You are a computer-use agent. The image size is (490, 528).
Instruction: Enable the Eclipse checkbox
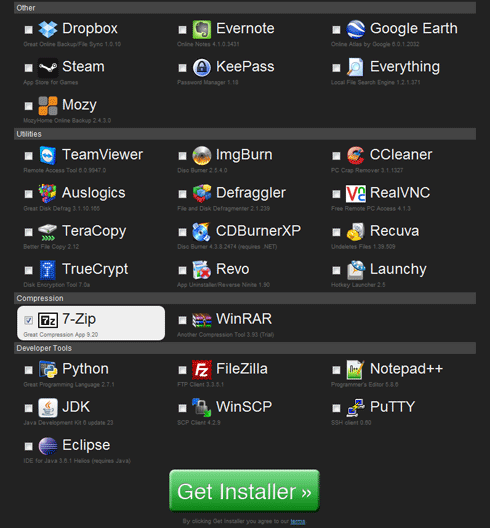pos(29,446)
